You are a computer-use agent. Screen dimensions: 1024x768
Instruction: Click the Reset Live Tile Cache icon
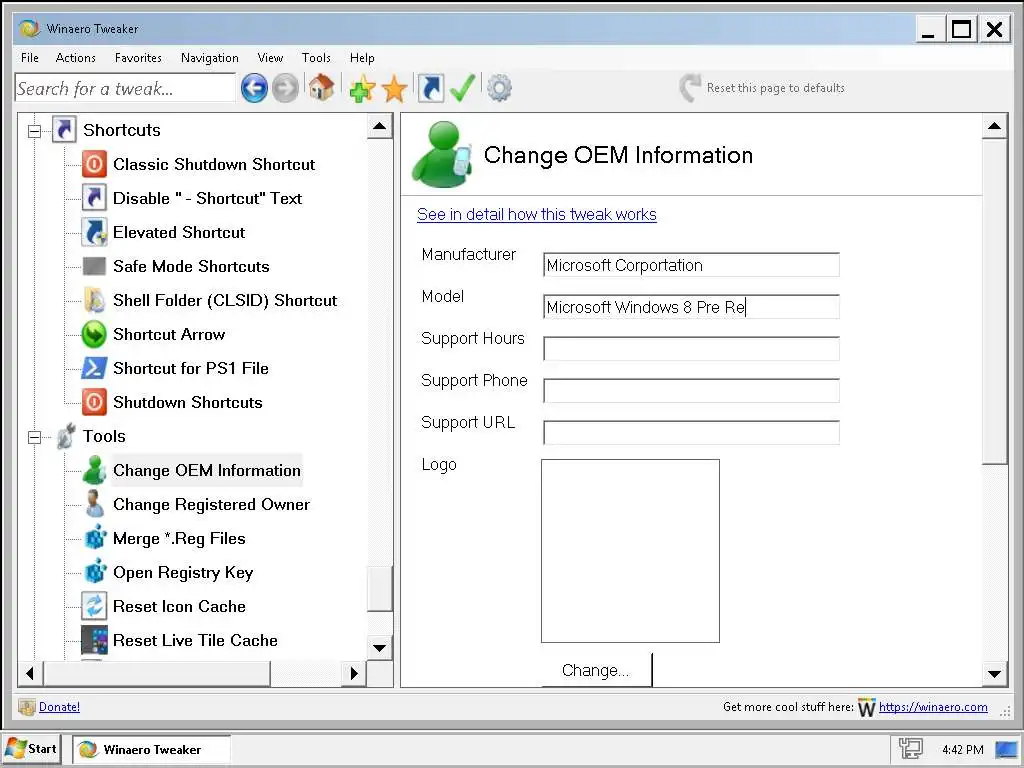click(x=94, y=640)
